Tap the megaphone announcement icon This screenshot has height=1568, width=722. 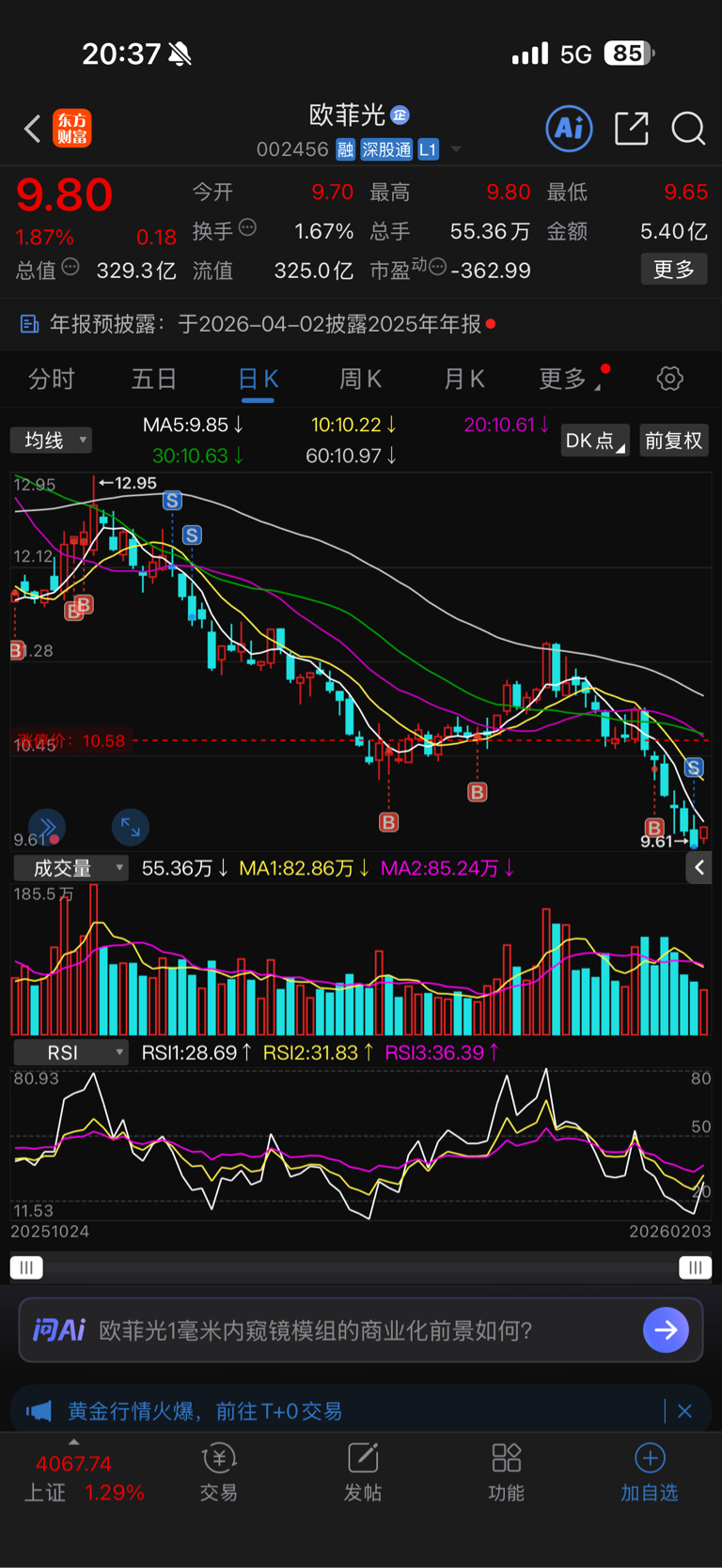pos(39,1410)
